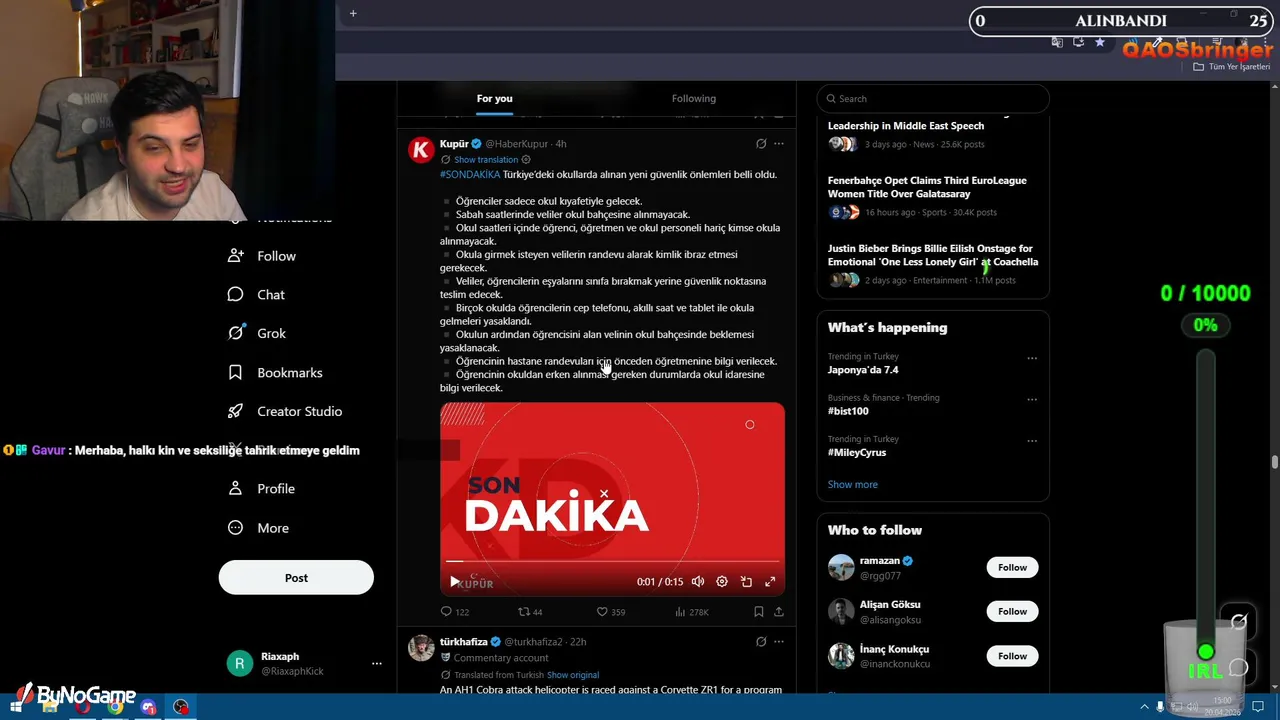
Task: Expand the video to fullscreen
Action: [770, 581]
